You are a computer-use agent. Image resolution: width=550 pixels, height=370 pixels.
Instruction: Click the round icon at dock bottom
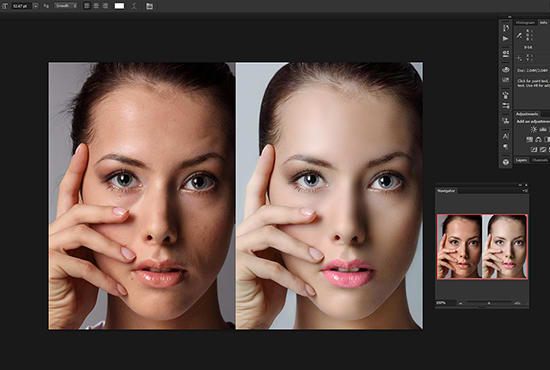pos(505,162)
